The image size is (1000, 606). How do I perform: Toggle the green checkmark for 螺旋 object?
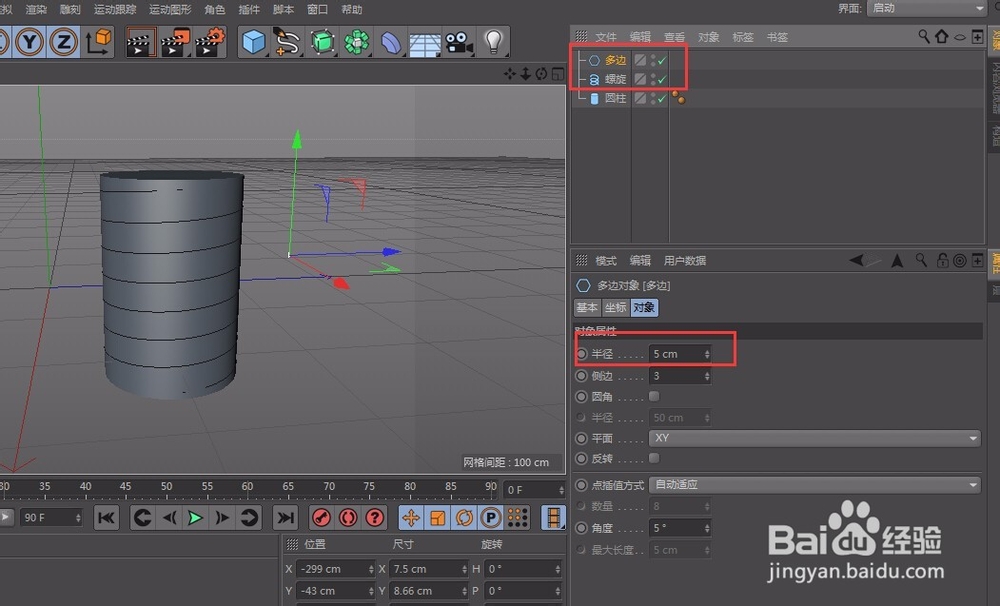662,79
